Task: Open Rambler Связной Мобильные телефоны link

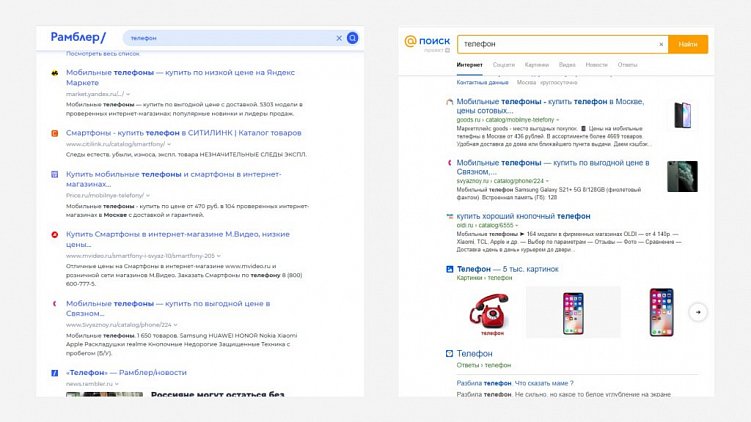Action: pos(168,308)
